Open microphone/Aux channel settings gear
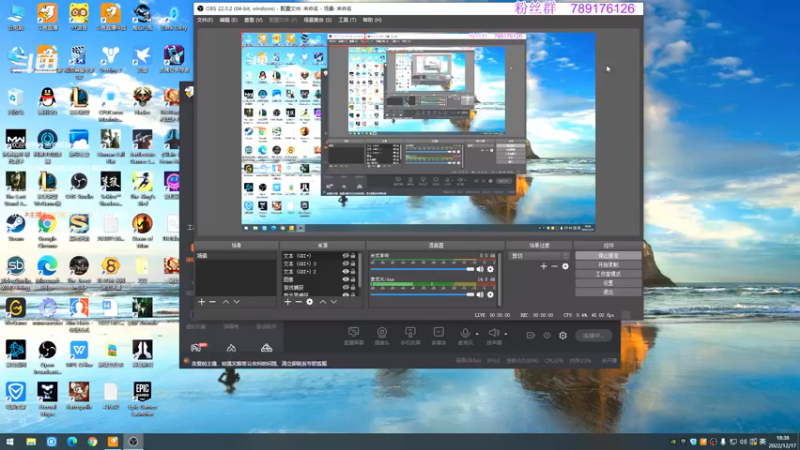 click(x=490, y=294)
